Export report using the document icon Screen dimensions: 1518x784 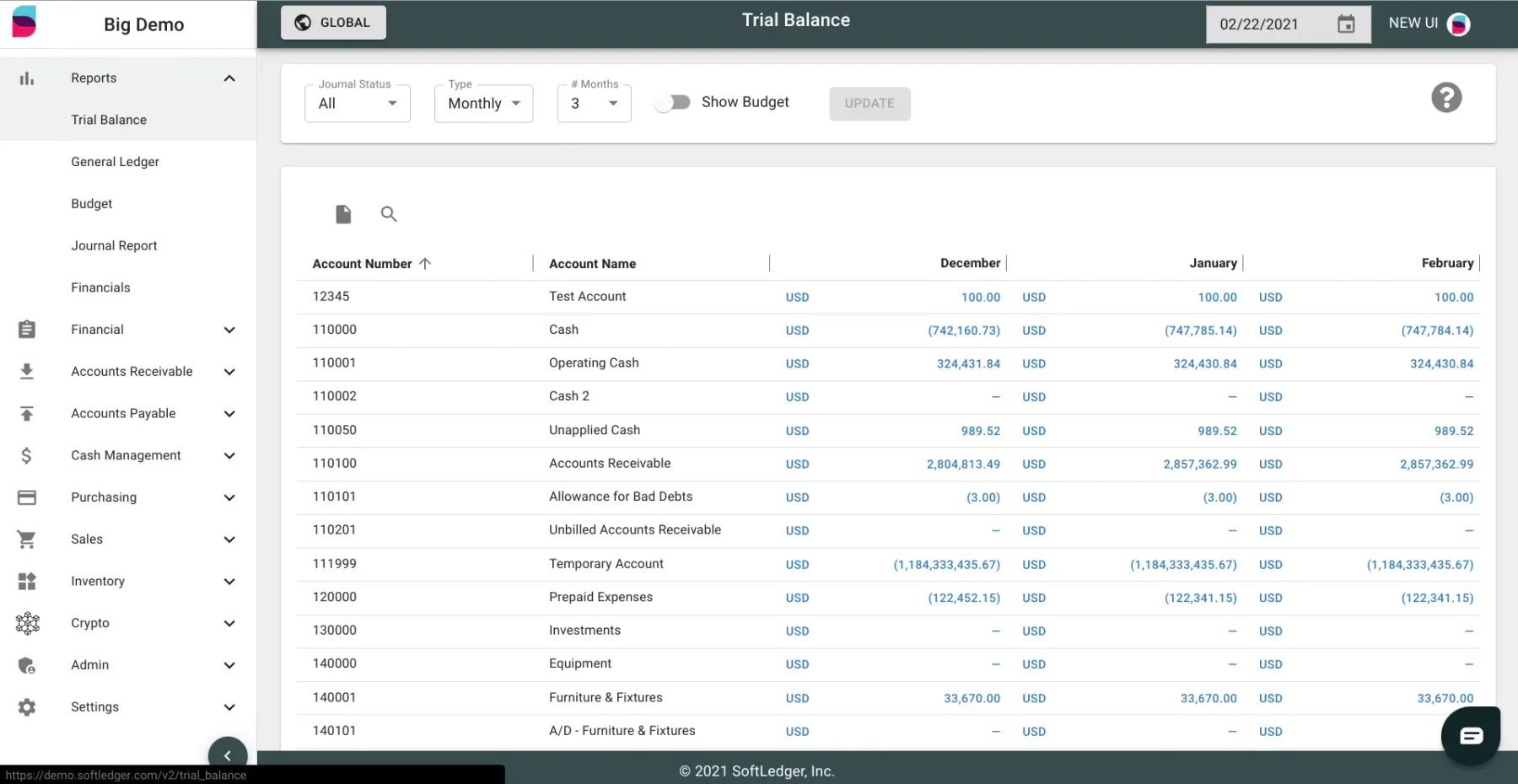point(343,214)
